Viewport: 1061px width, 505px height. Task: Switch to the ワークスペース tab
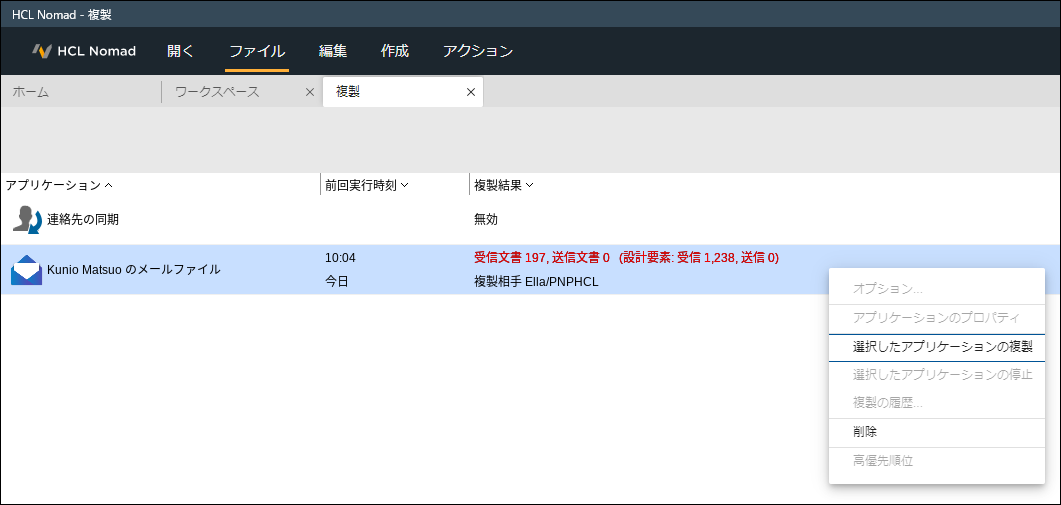tap(217, 92)
